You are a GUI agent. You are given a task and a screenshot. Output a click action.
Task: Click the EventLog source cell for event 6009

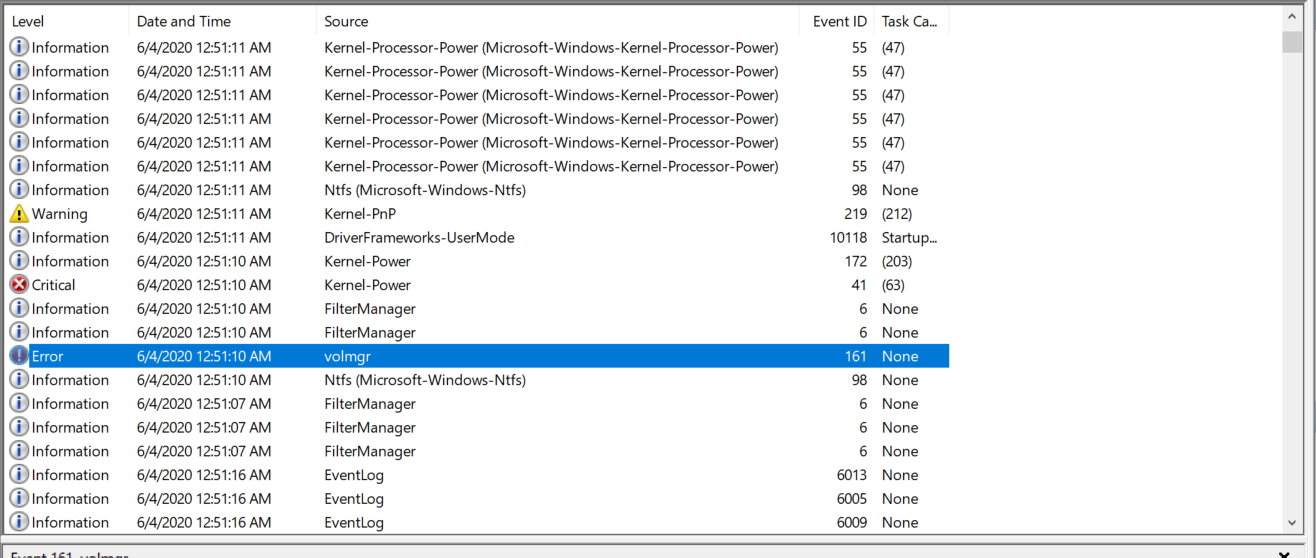354,522
